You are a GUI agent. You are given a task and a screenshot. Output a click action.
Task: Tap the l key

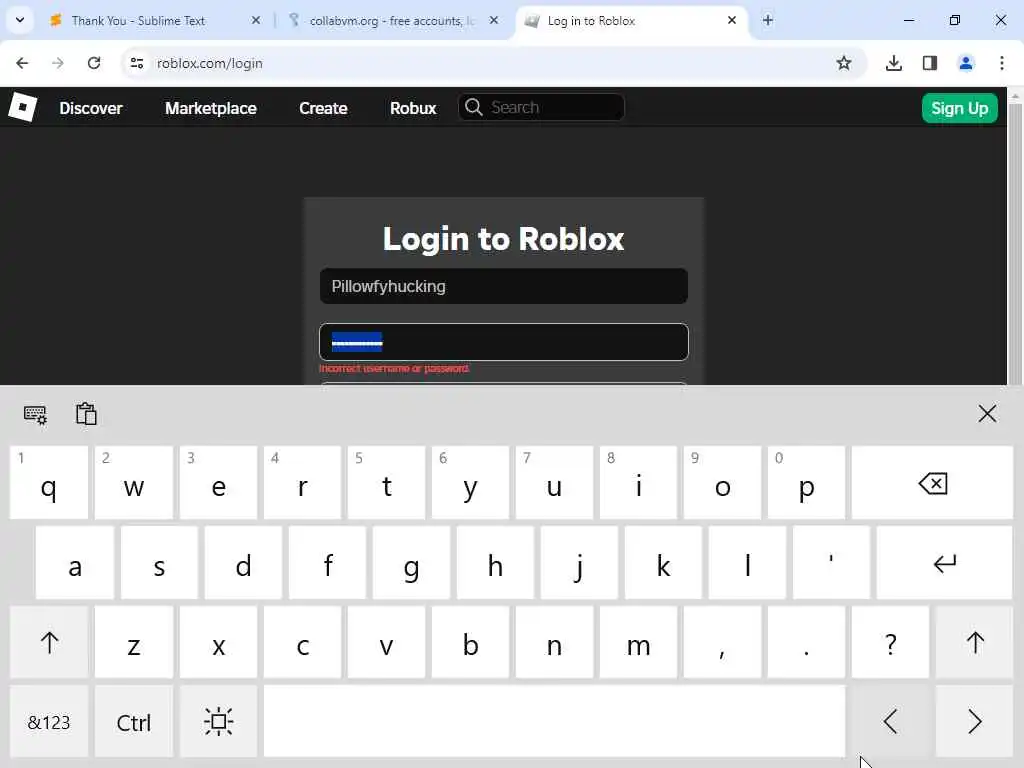(747, 562)
